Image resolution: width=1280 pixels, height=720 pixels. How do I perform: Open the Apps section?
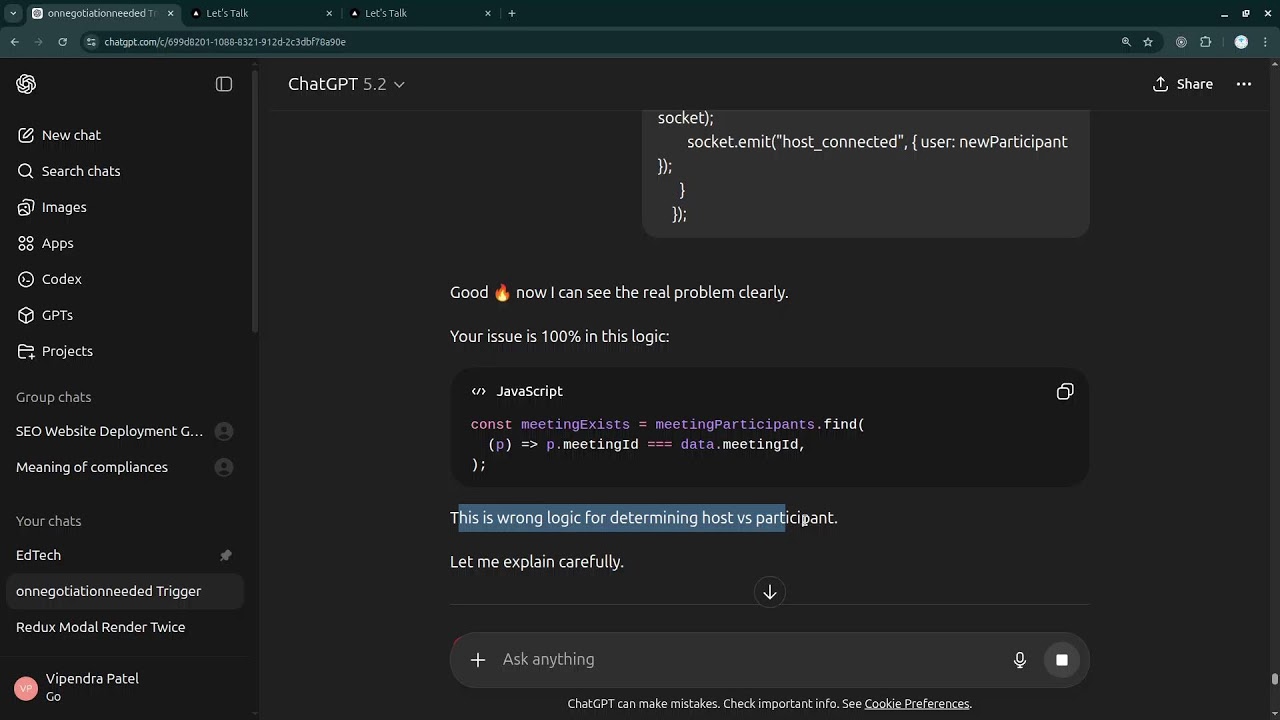(125, 243)
